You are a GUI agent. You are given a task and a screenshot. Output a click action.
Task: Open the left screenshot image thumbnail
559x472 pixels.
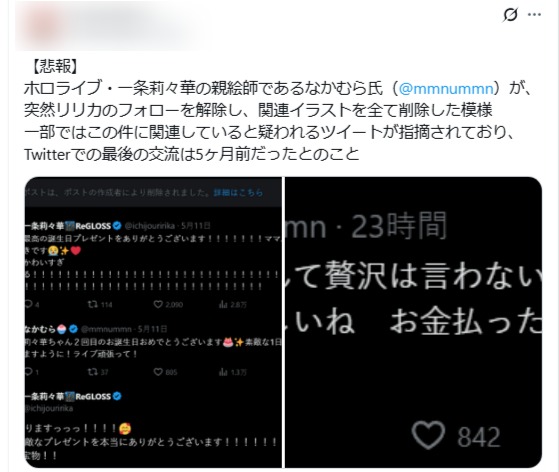153,322
